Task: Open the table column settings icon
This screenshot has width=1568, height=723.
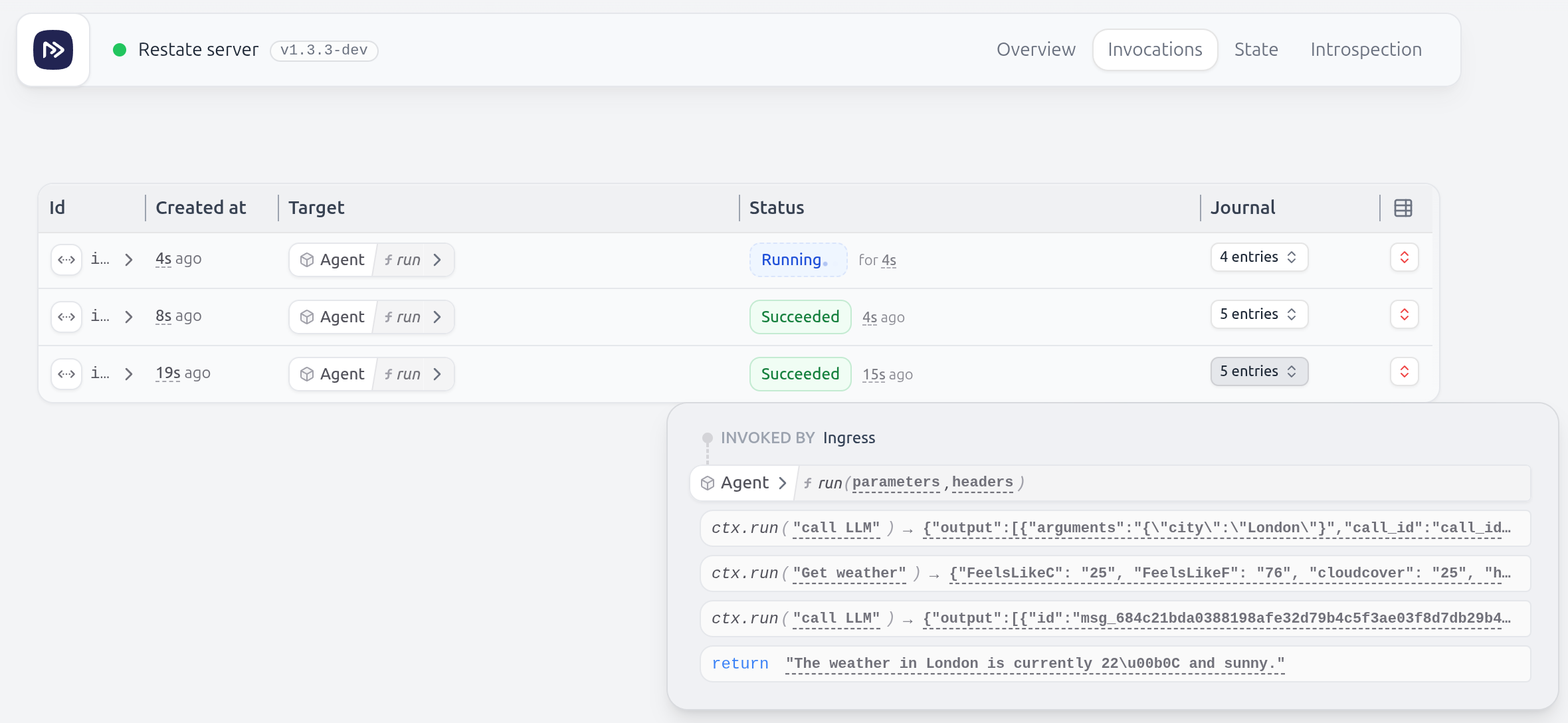Action: 1403,208
